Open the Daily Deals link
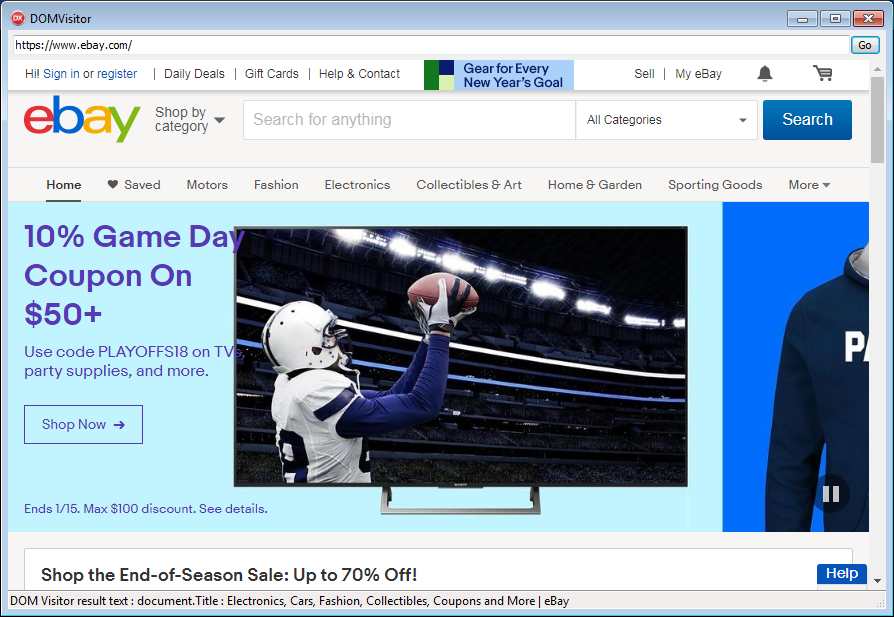The image size is (894, 617). 194,74
